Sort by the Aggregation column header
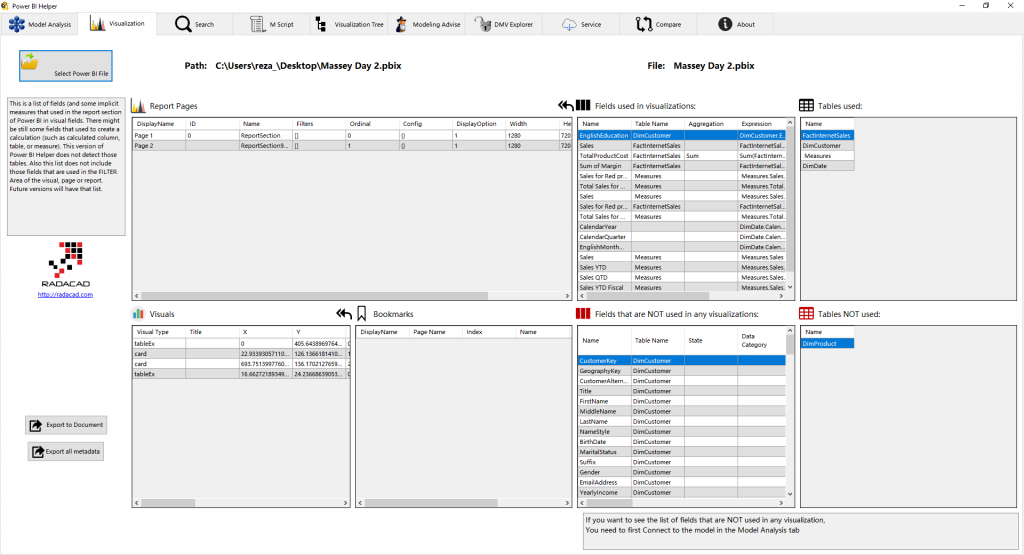The width and height of the screenshot is (1024, 555). (x=706, y=124)
